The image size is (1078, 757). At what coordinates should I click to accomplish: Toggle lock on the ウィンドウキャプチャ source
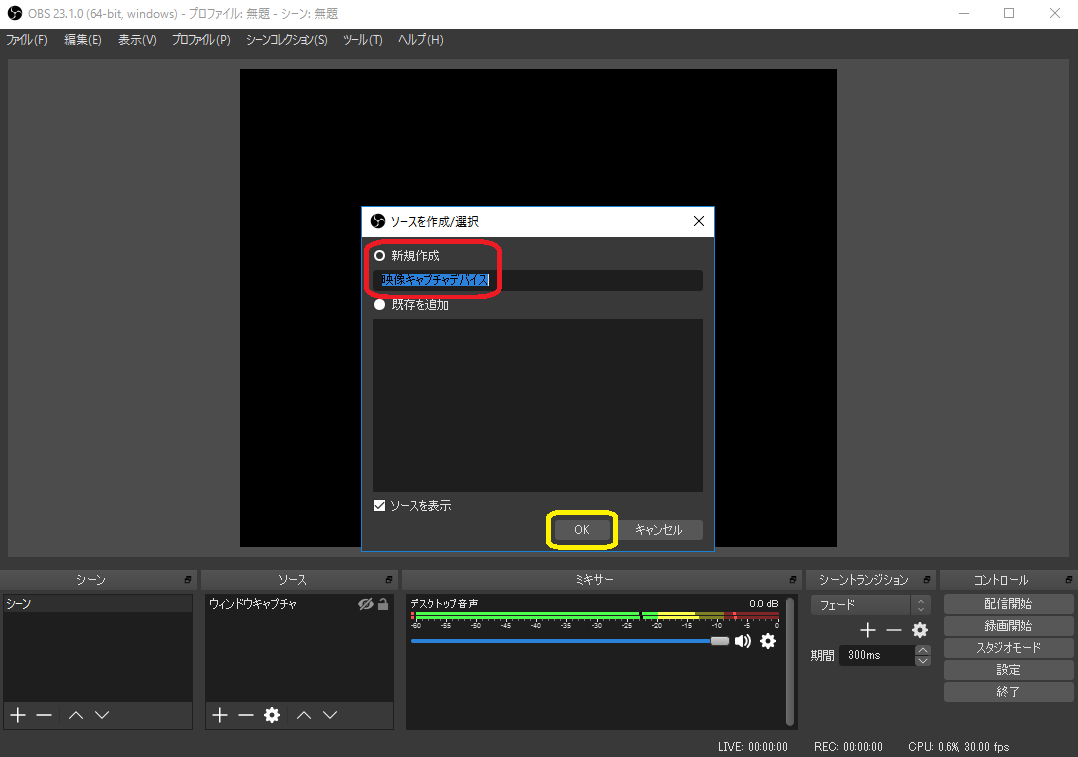coord(383,605)
